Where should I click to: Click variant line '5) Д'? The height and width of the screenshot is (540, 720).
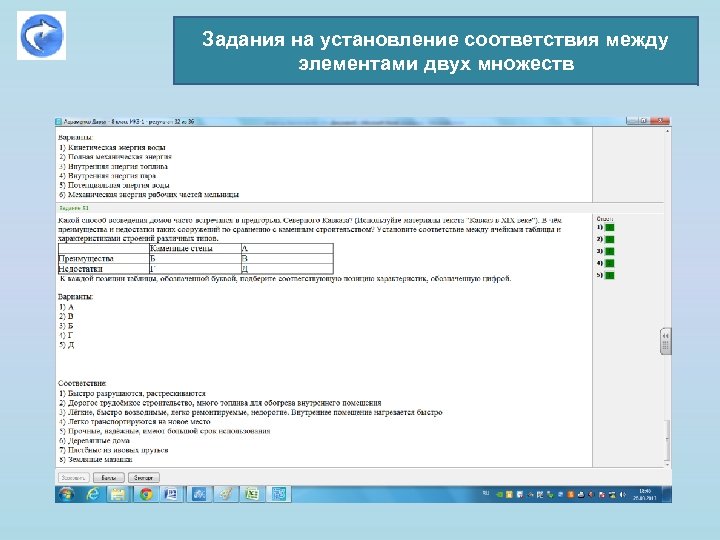coord(66,345)
